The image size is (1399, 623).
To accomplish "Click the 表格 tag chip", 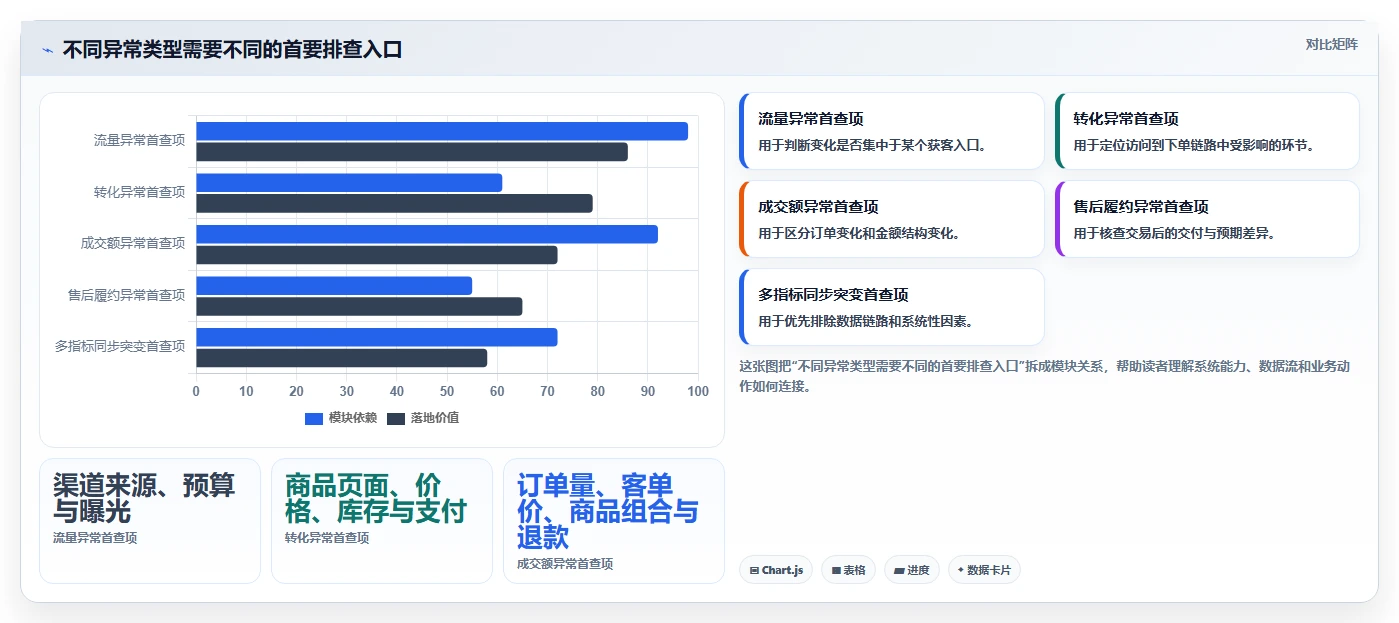I will [849, 570].
